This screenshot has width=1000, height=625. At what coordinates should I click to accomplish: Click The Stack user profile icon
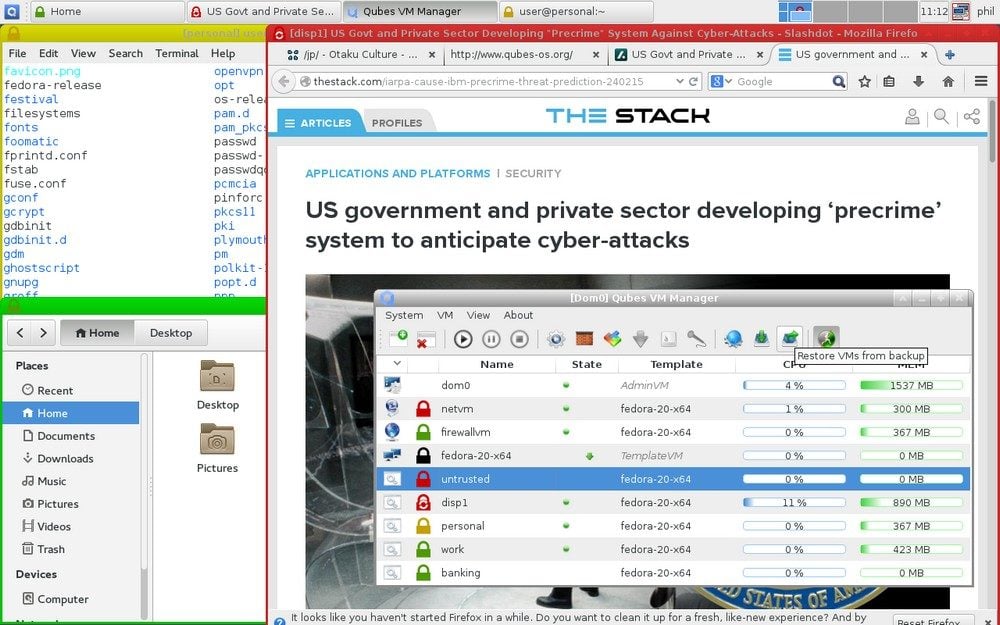click(x=912, y=117)
